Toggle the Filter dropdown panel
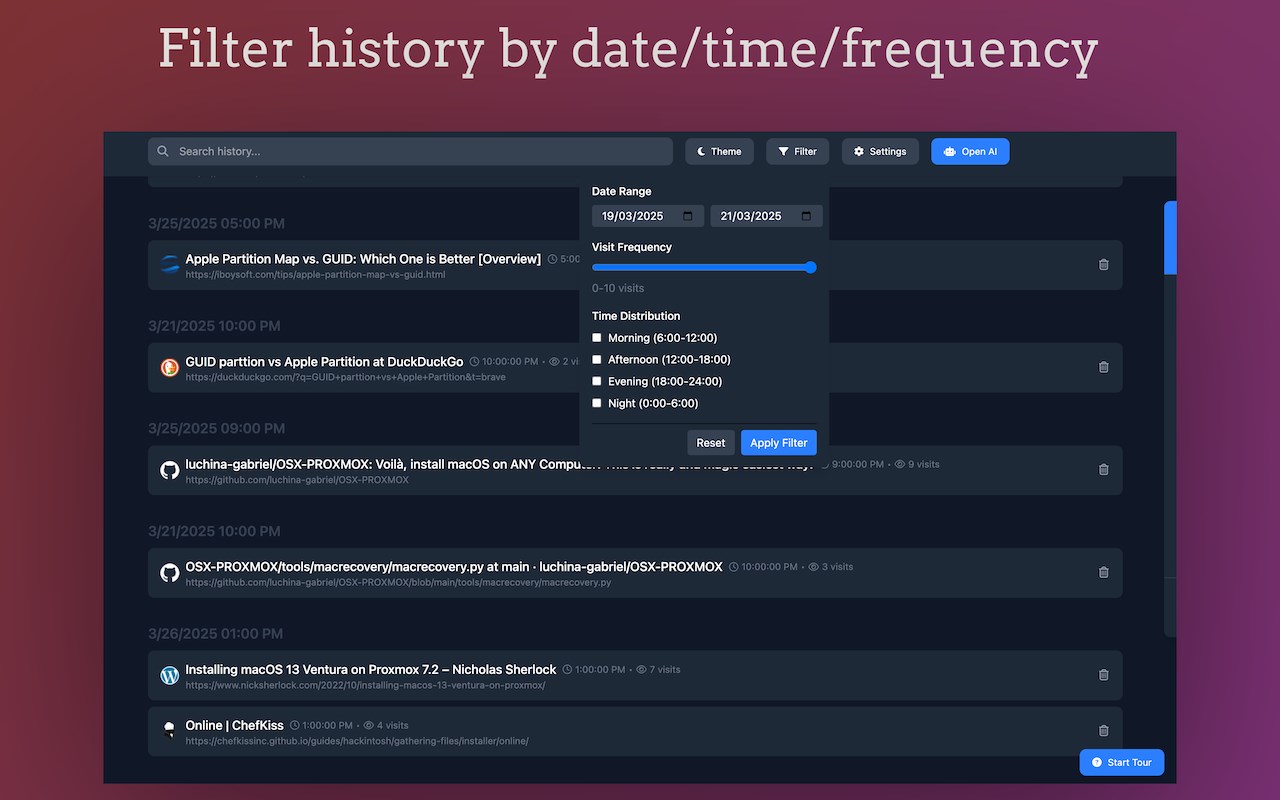The image size is (1280, 800). click(x=797, y=152)
